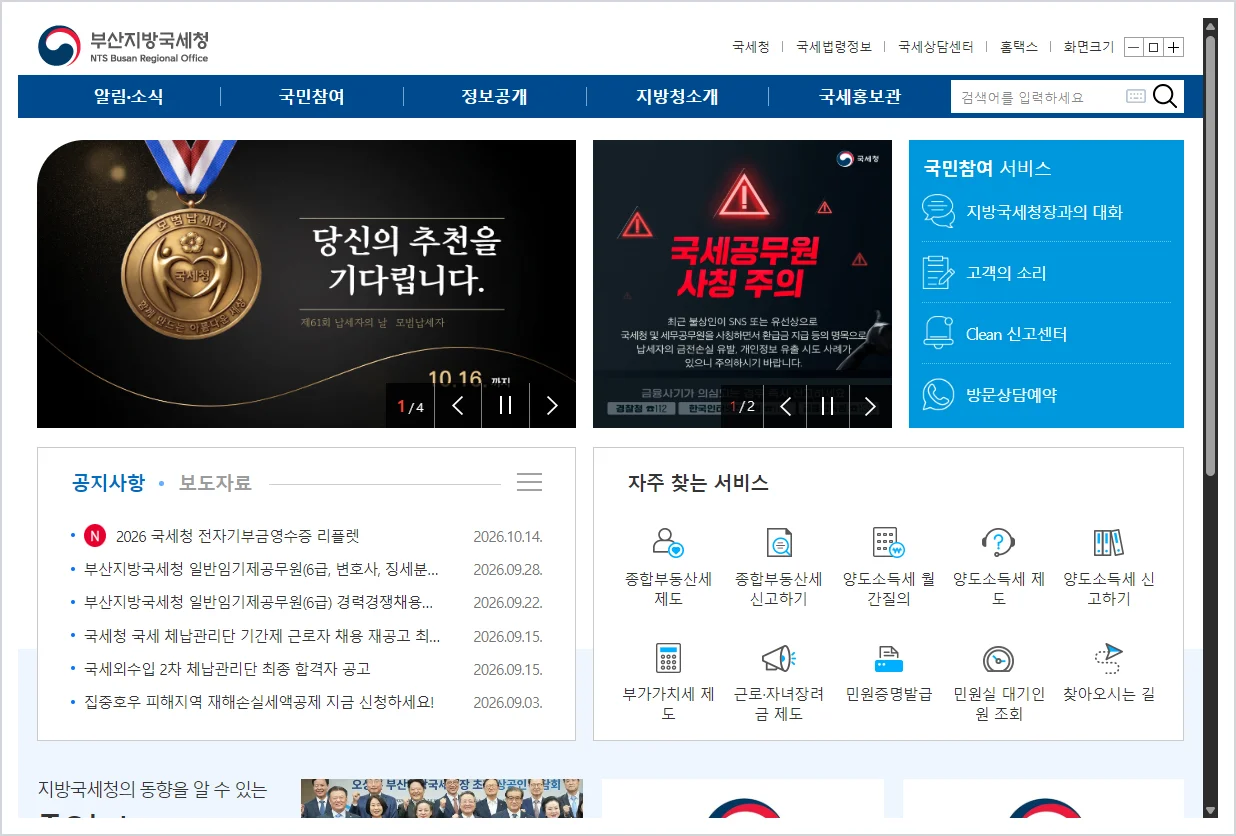The image size is (1236, 836).
Task: Open 찾아오시는 길 directions icon
Action: 1109,658
